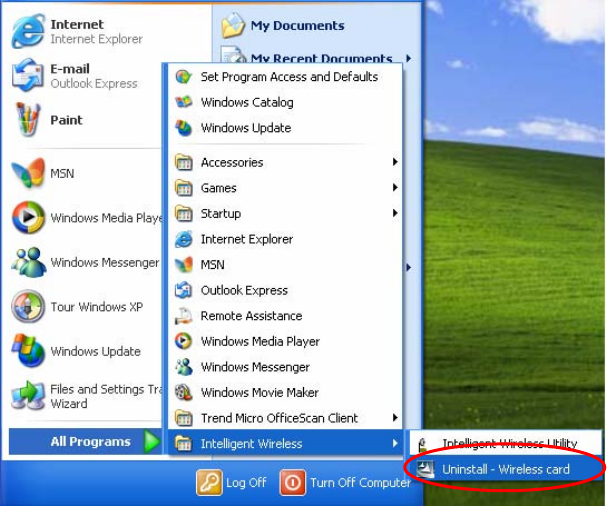Viewport: 607px width, 506px height.
Task: Expand the Intelligent Wireless submenu arrow
Action: pos(395,443)
